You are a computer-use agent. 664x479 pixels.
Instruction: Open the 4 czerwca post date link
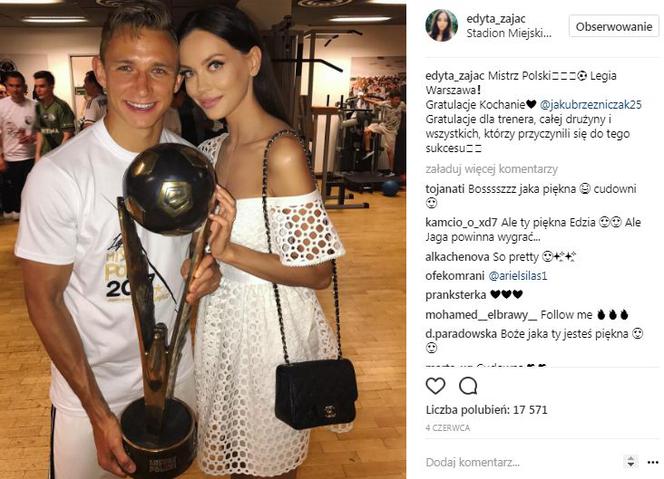pos(448,428)
